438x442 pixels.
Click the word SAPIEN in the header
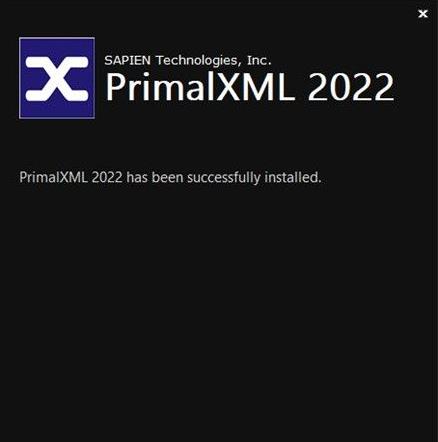tap(127, 60)
